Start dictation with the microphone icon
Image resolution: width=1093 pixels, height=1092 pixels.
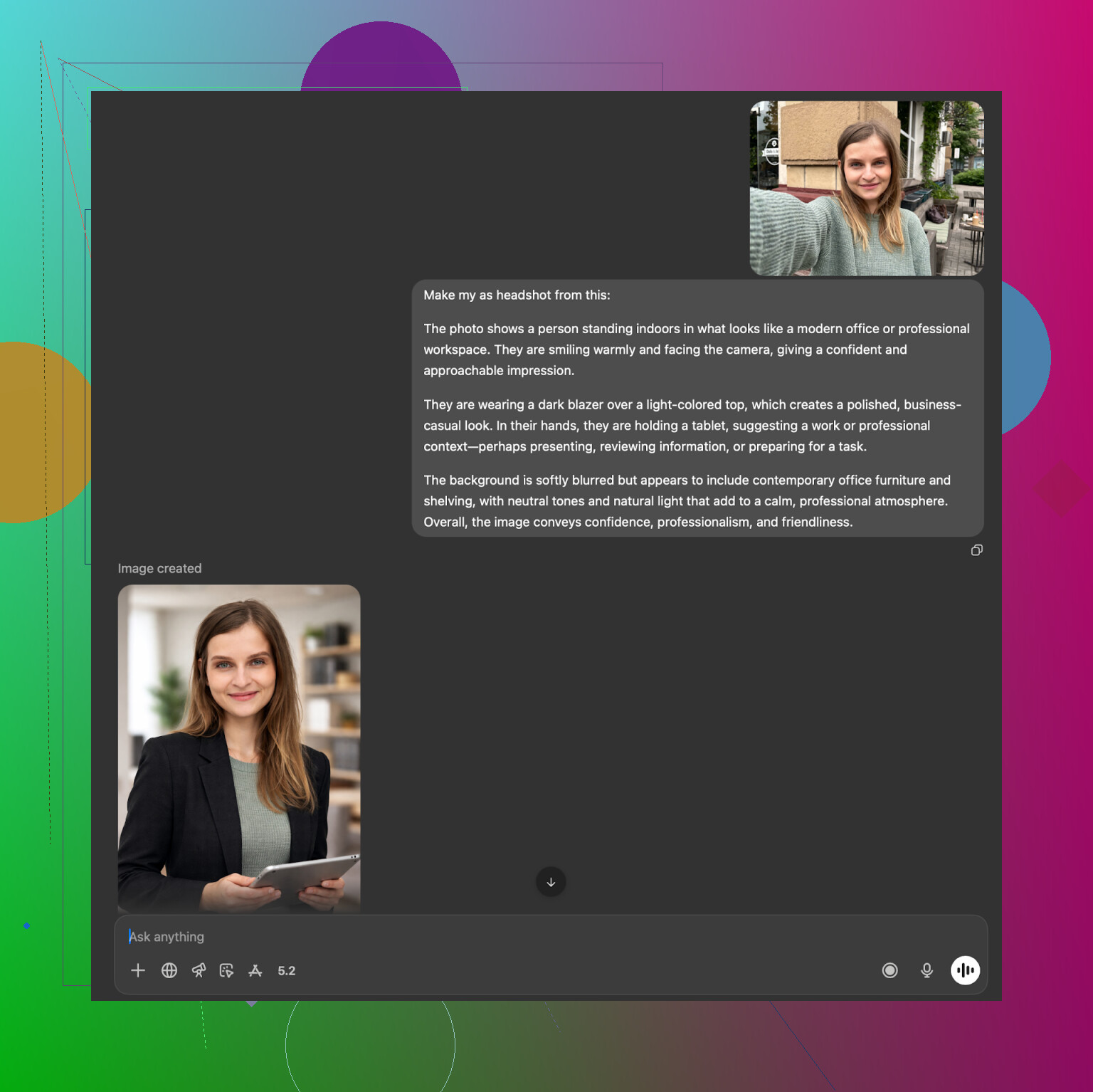[926, 970]
